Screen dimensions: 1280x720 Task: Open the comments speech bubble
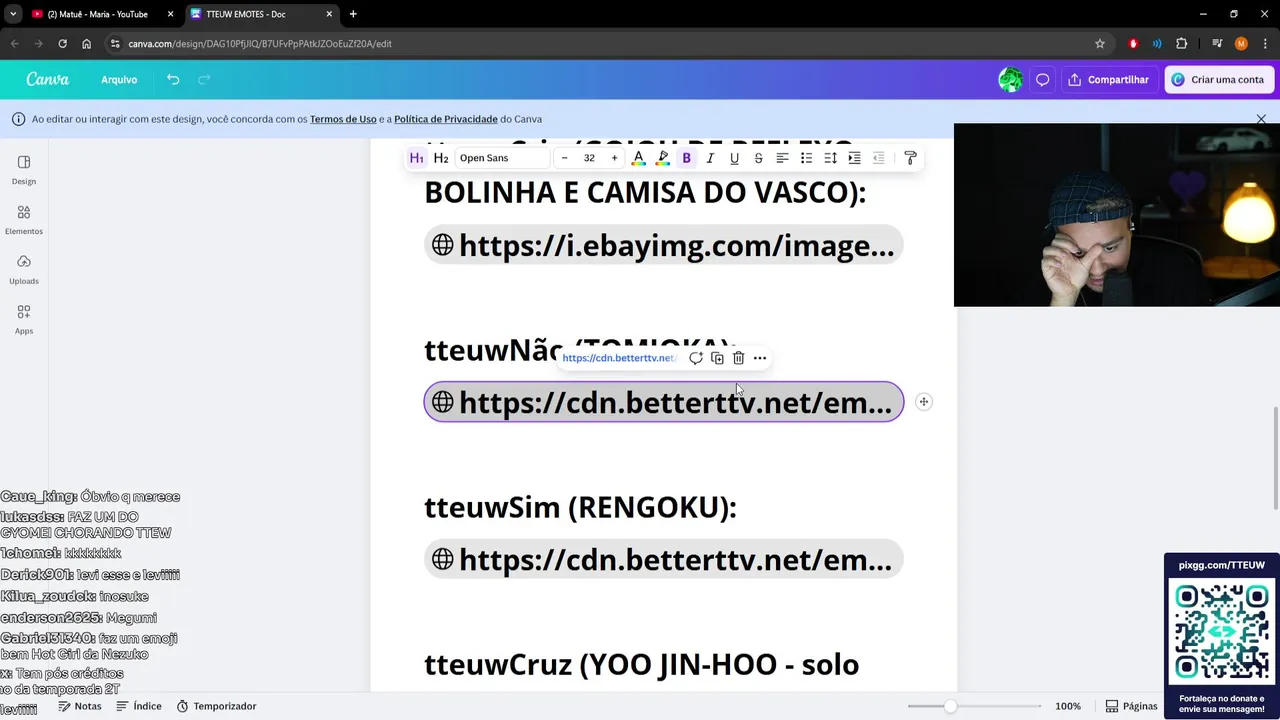pyautogui.click(x=1042, y=80)
